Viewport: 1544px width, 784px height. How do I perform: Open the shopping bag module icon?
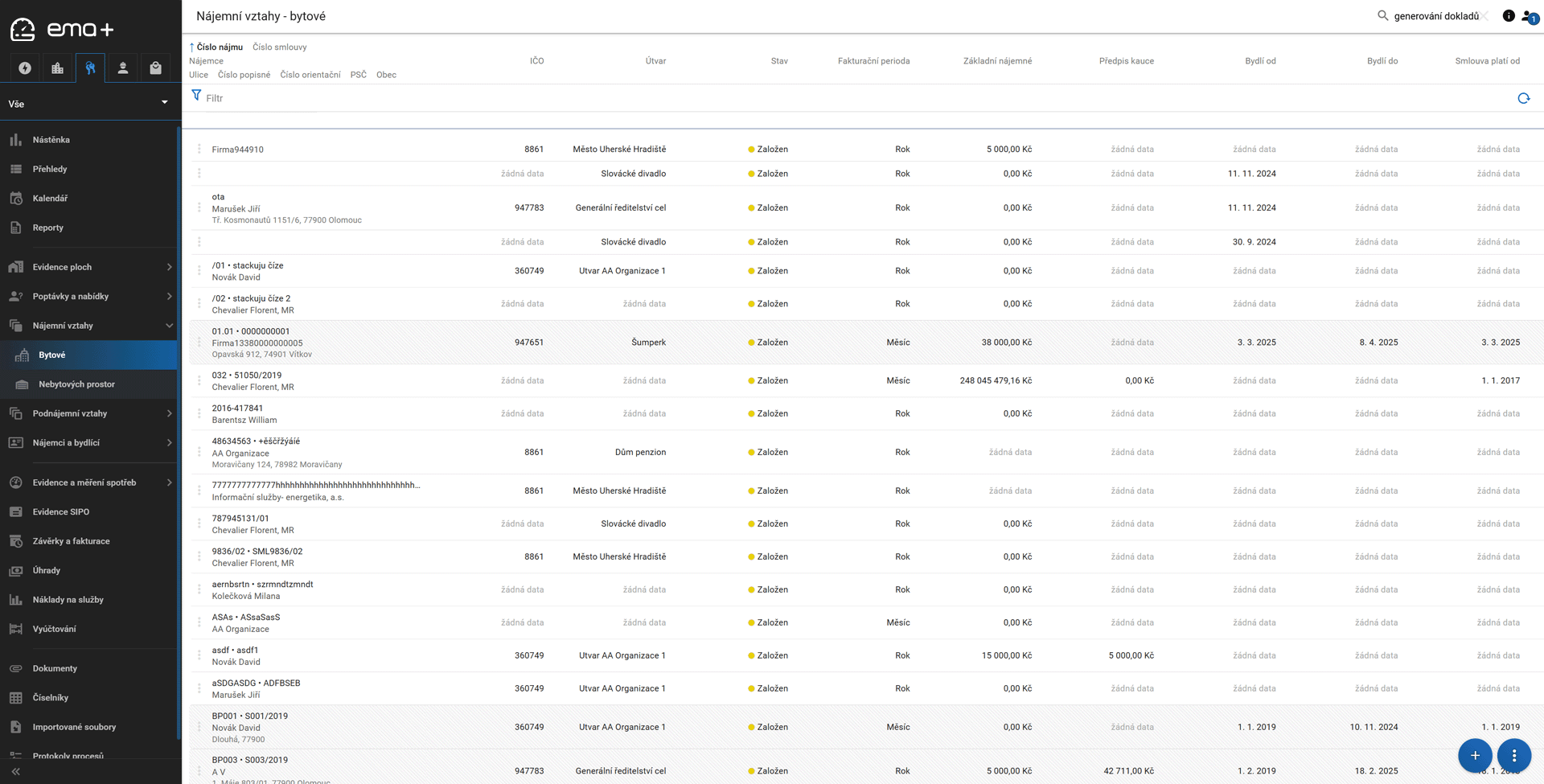coord(155,68)
